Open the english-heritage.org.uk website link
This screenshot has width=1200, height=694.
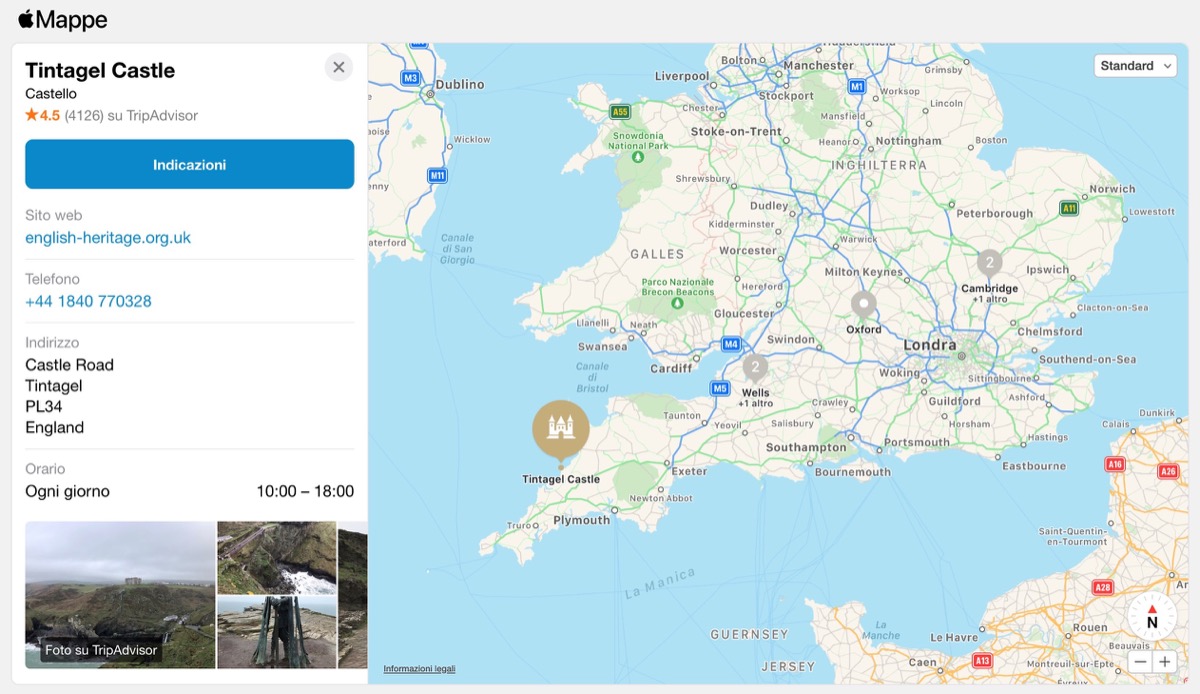pyautogui.click(x=107, y=237)
